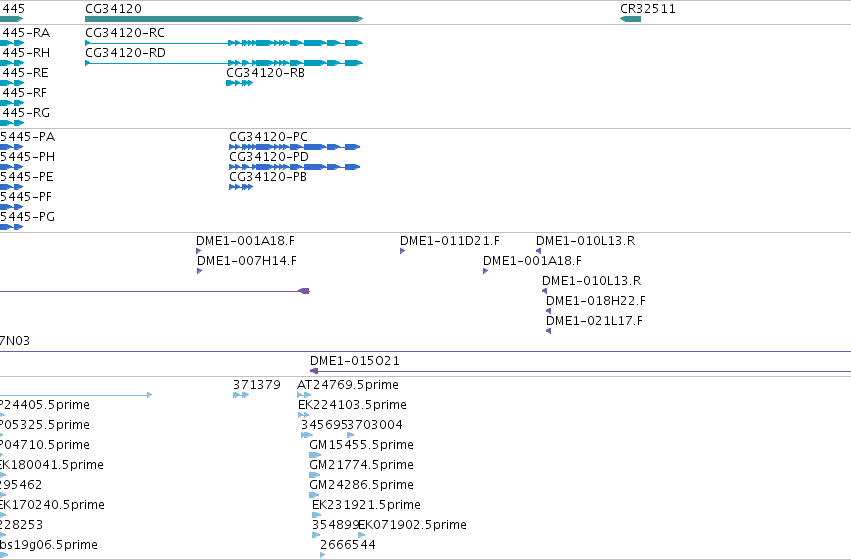This screenshot has width=851, height=560.
Task: Select the CG34120-RB exon glyph
Action: (239, 83)
